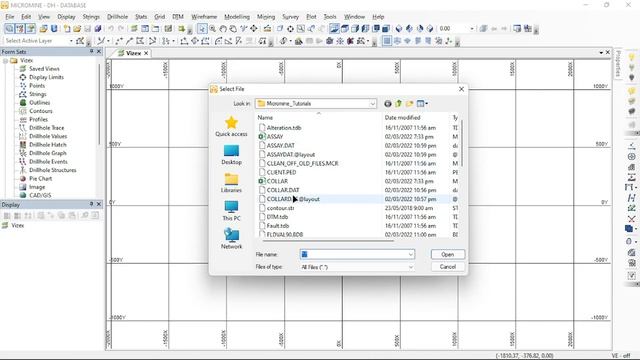This screenshot has width=640, height=360.
Task: Activate the Select pointer tool
Action: click(202, 29)
